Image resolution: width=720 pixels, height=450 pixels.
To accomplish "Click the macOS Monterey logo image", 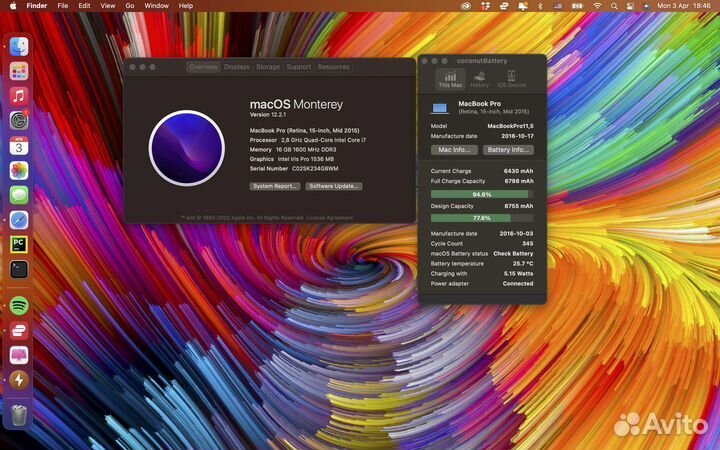I will tap(187, 148).
